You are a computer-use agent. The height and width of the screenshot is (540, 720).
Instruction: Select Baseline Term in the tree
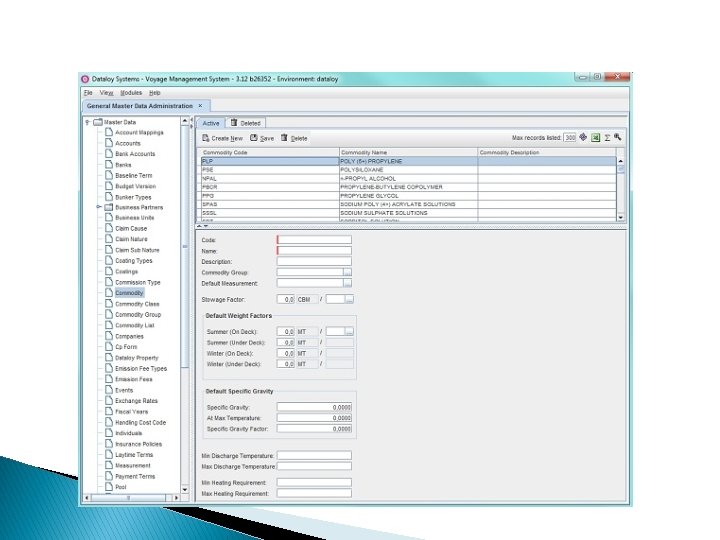pyautogui.click(x=133, y=175)
